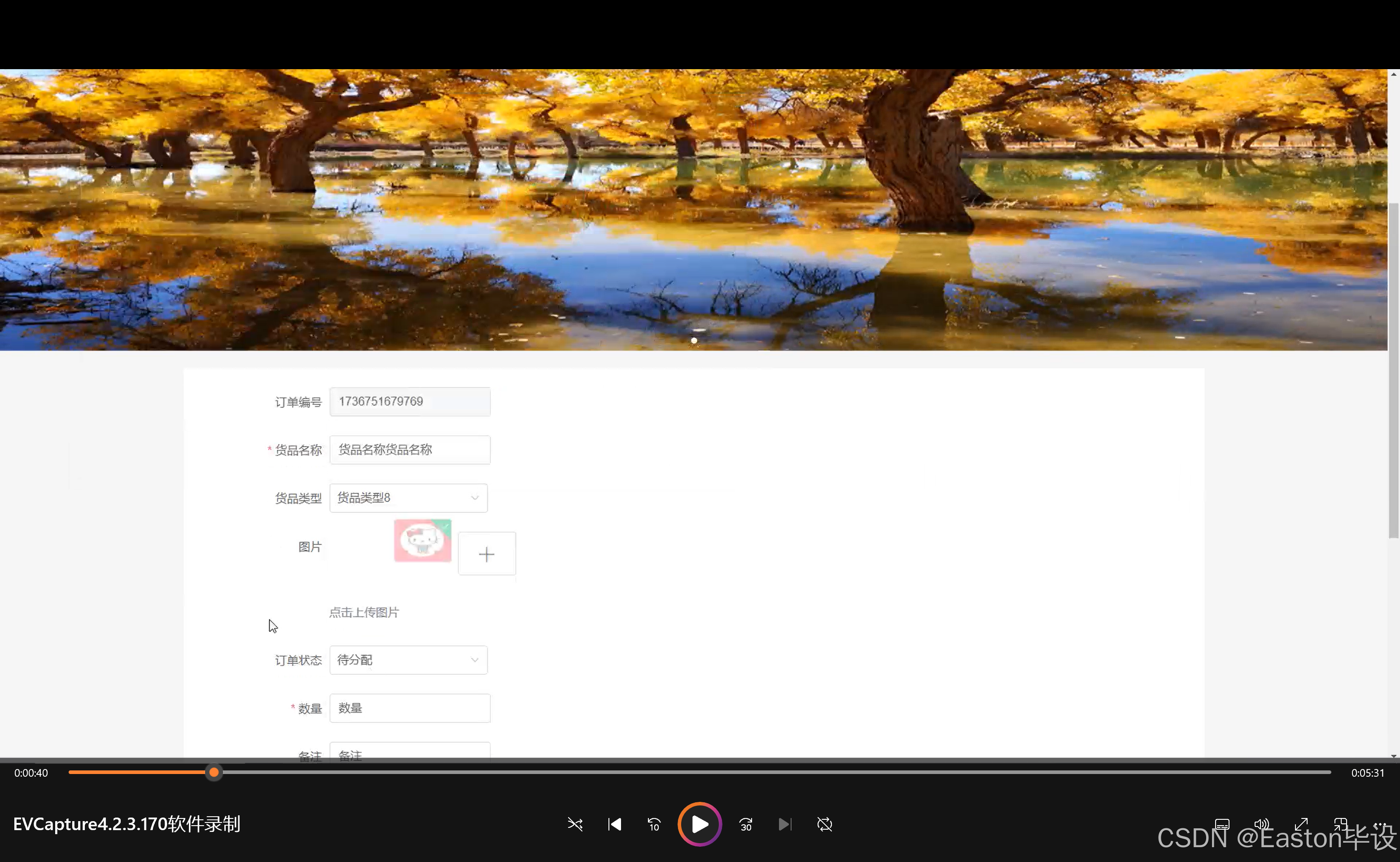Click the plus box to add image

click(x=486, y=554)
